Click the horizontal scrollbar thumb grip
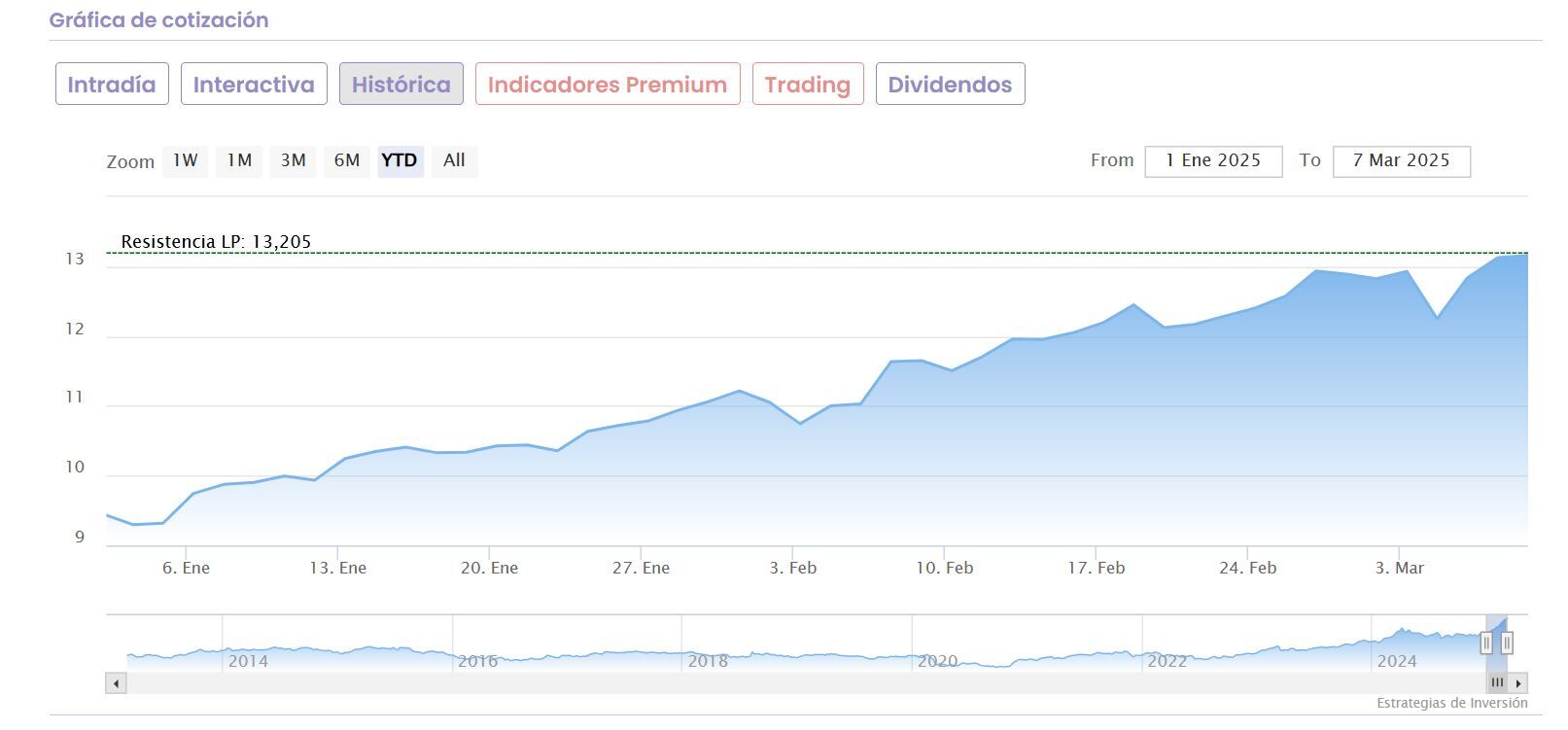 1497,683
